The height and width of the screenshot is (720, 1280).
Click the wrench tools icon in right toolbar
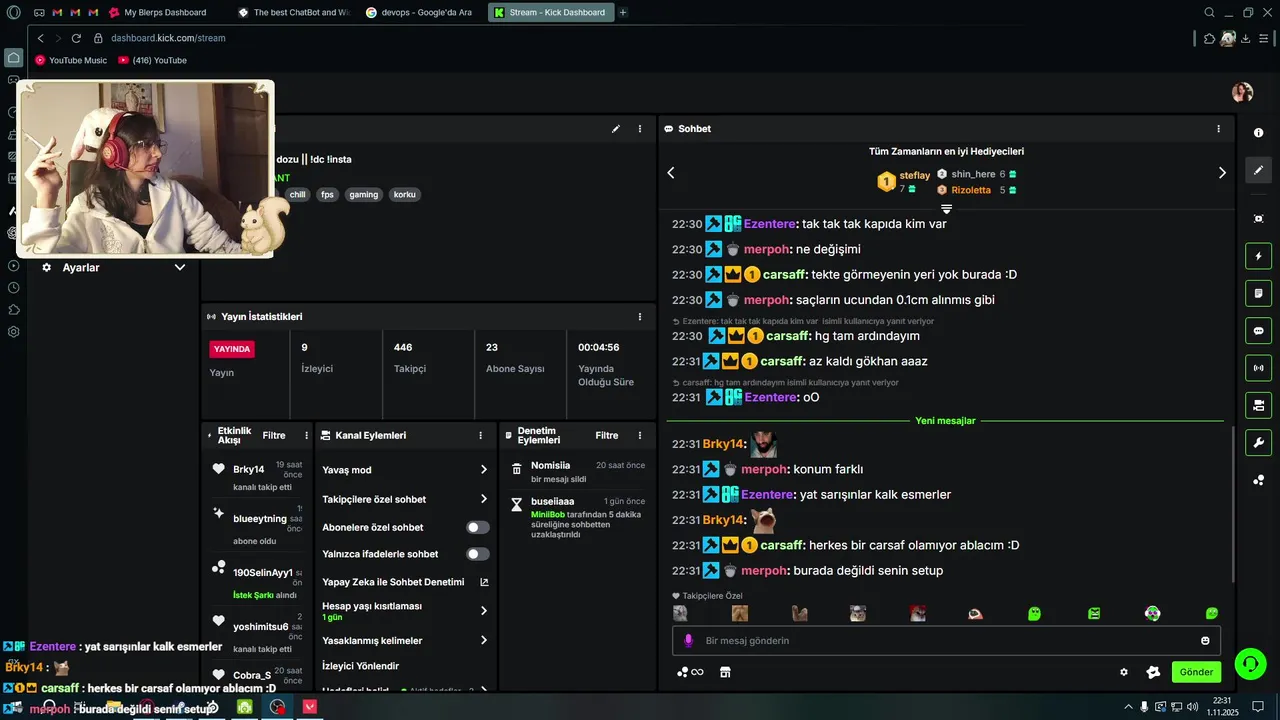[x=1258, y=443]
